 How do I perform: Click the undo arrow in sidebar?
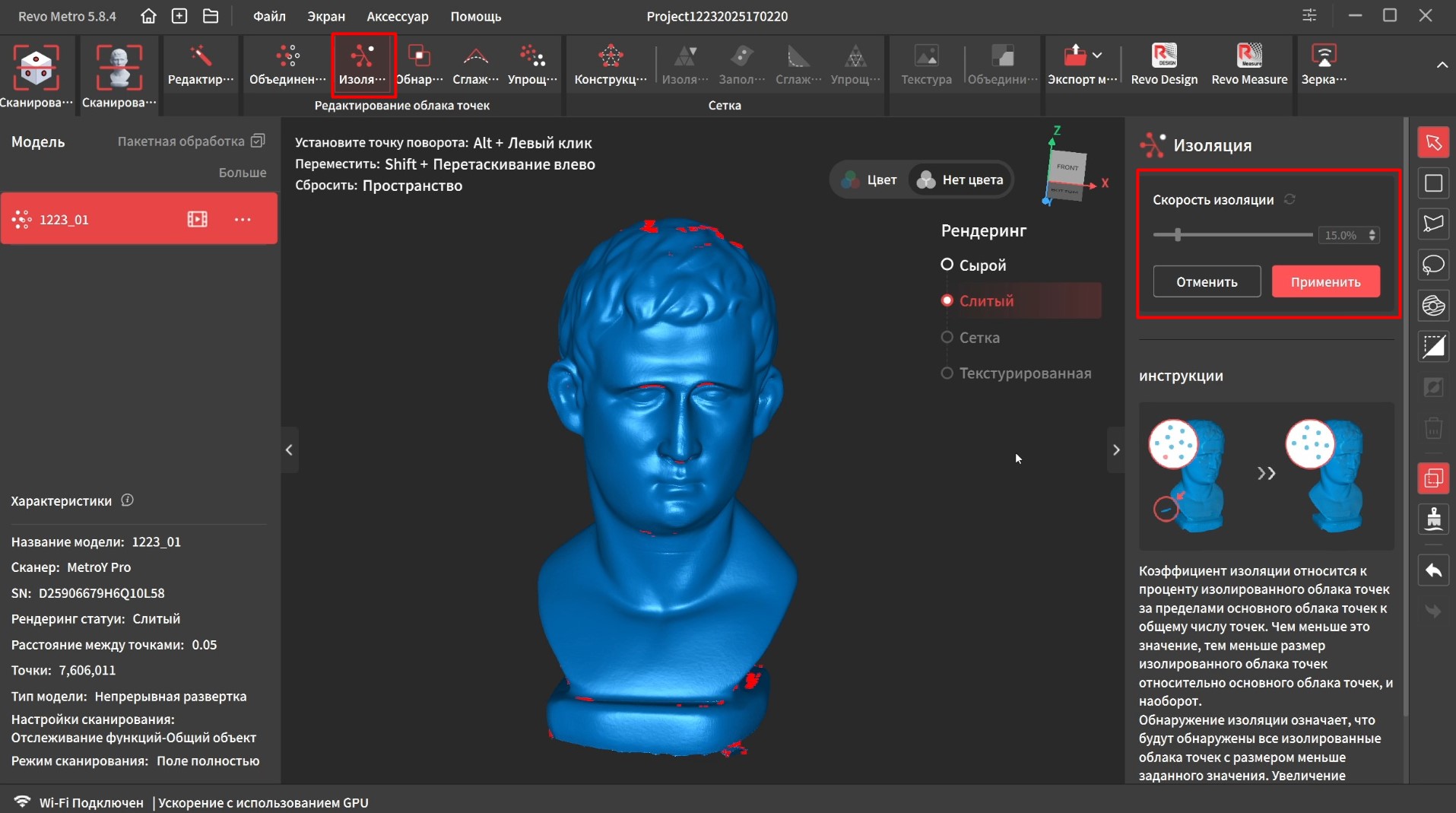(1433, 570)
